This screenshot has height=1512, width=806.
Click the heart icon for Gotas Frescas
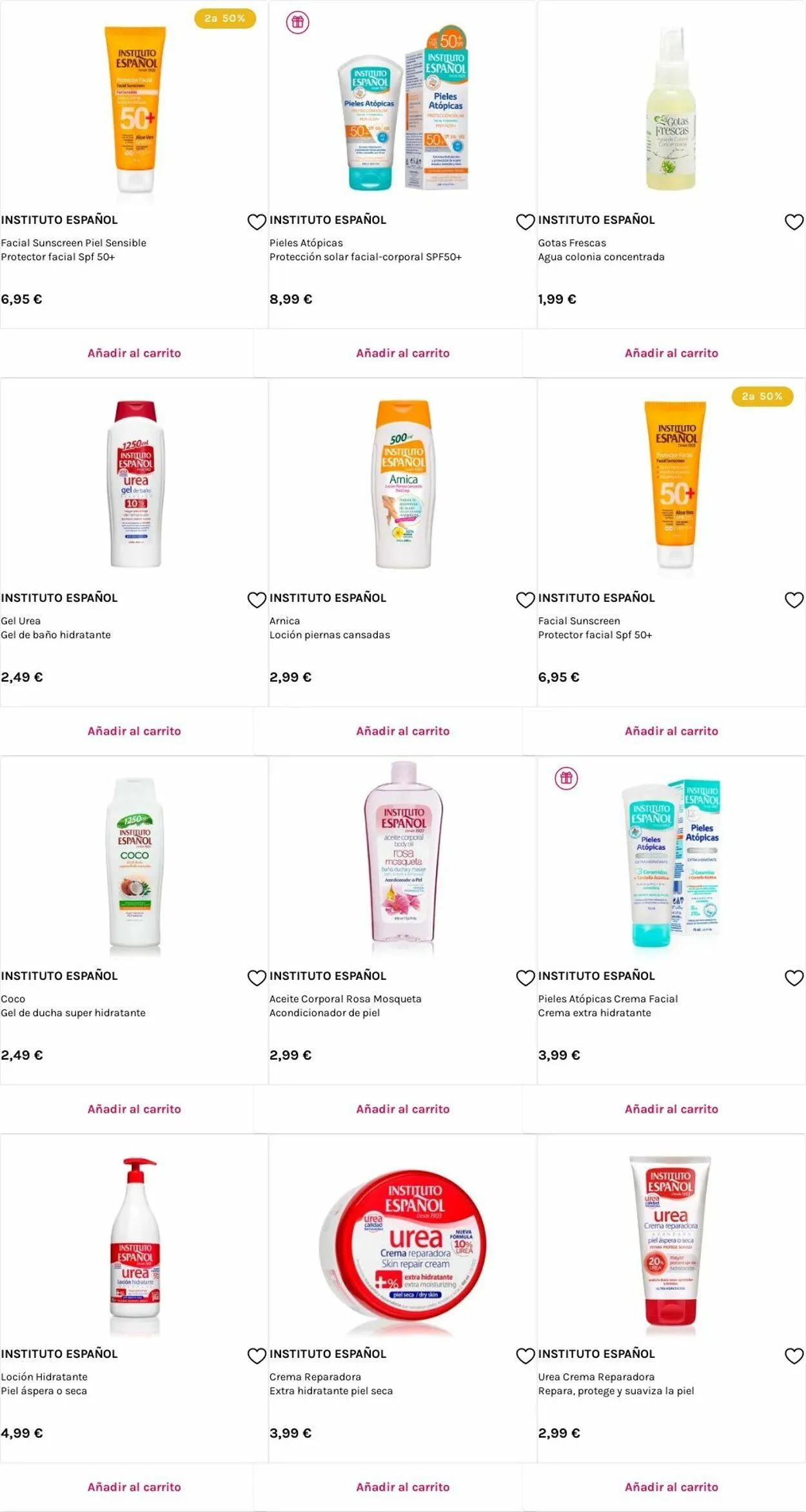(x=794, y=222)
